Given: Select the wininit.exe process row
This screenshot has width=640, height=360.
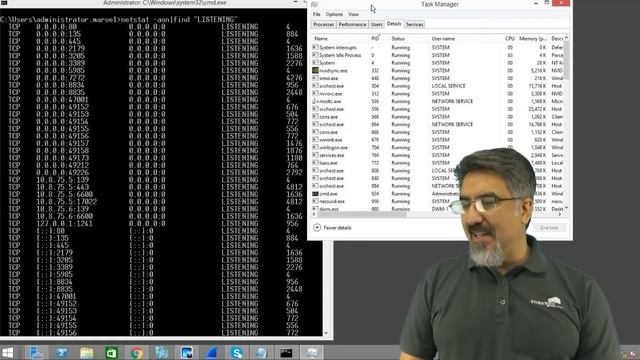Looking at the screenshot, I should coord(438,140).
